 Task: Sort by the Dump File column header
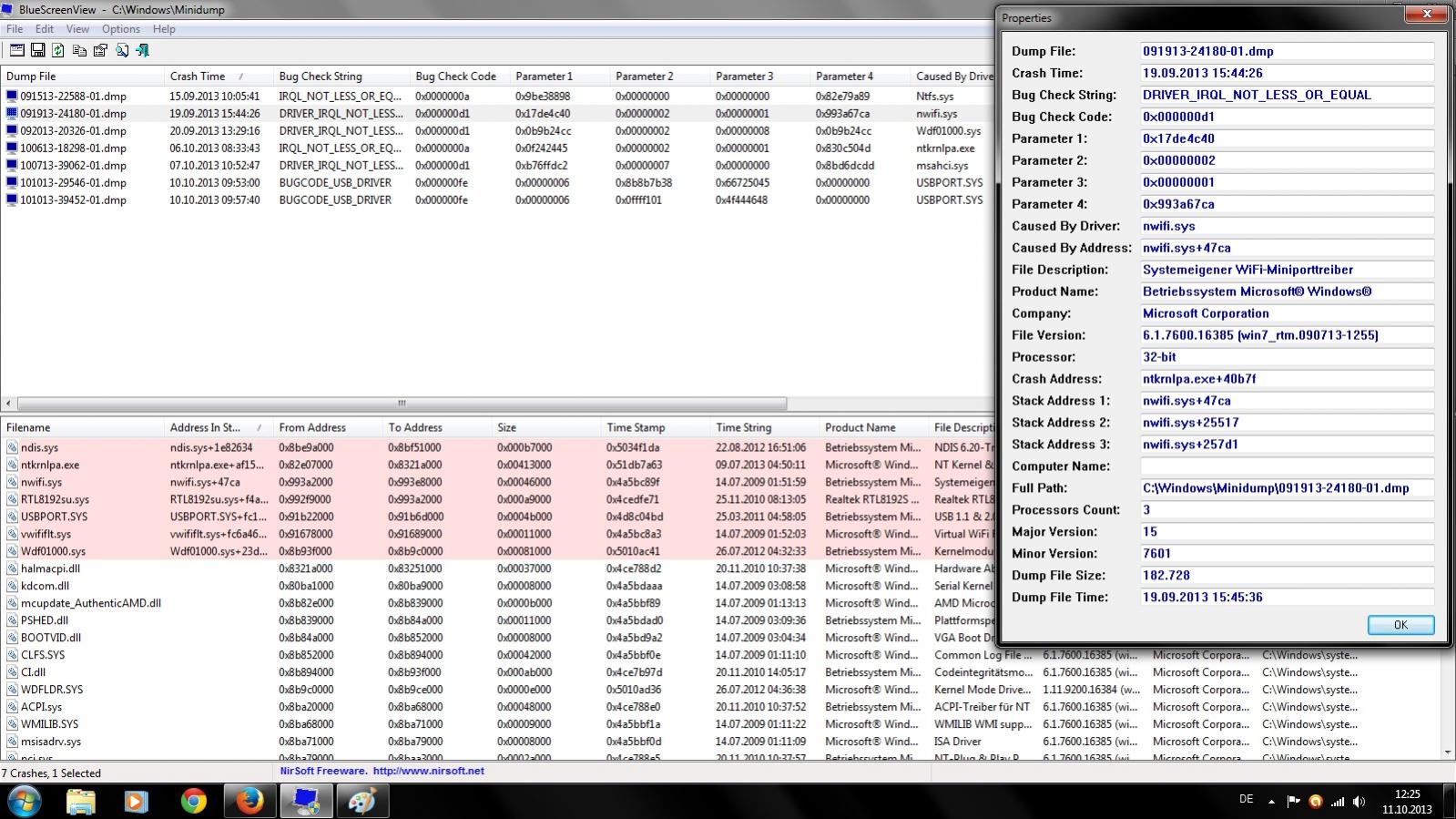82,77
